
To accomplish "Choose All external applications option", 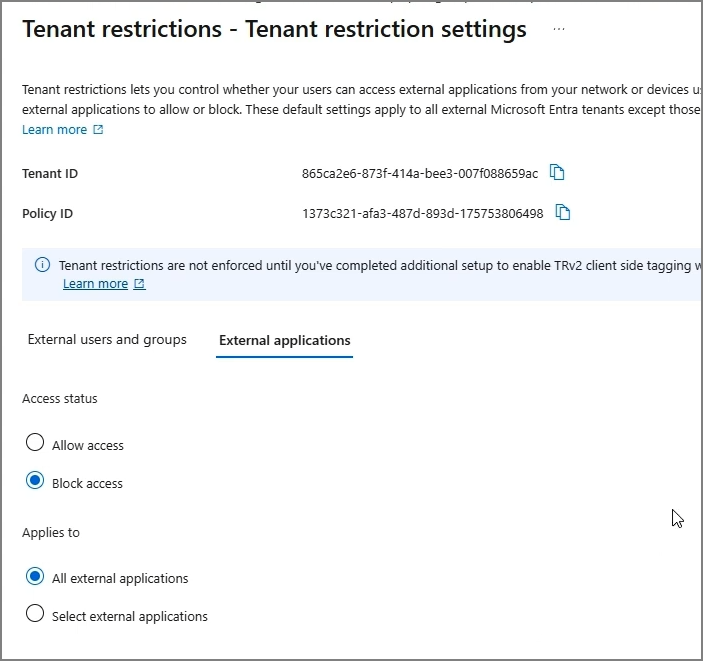I will [35, 576].
